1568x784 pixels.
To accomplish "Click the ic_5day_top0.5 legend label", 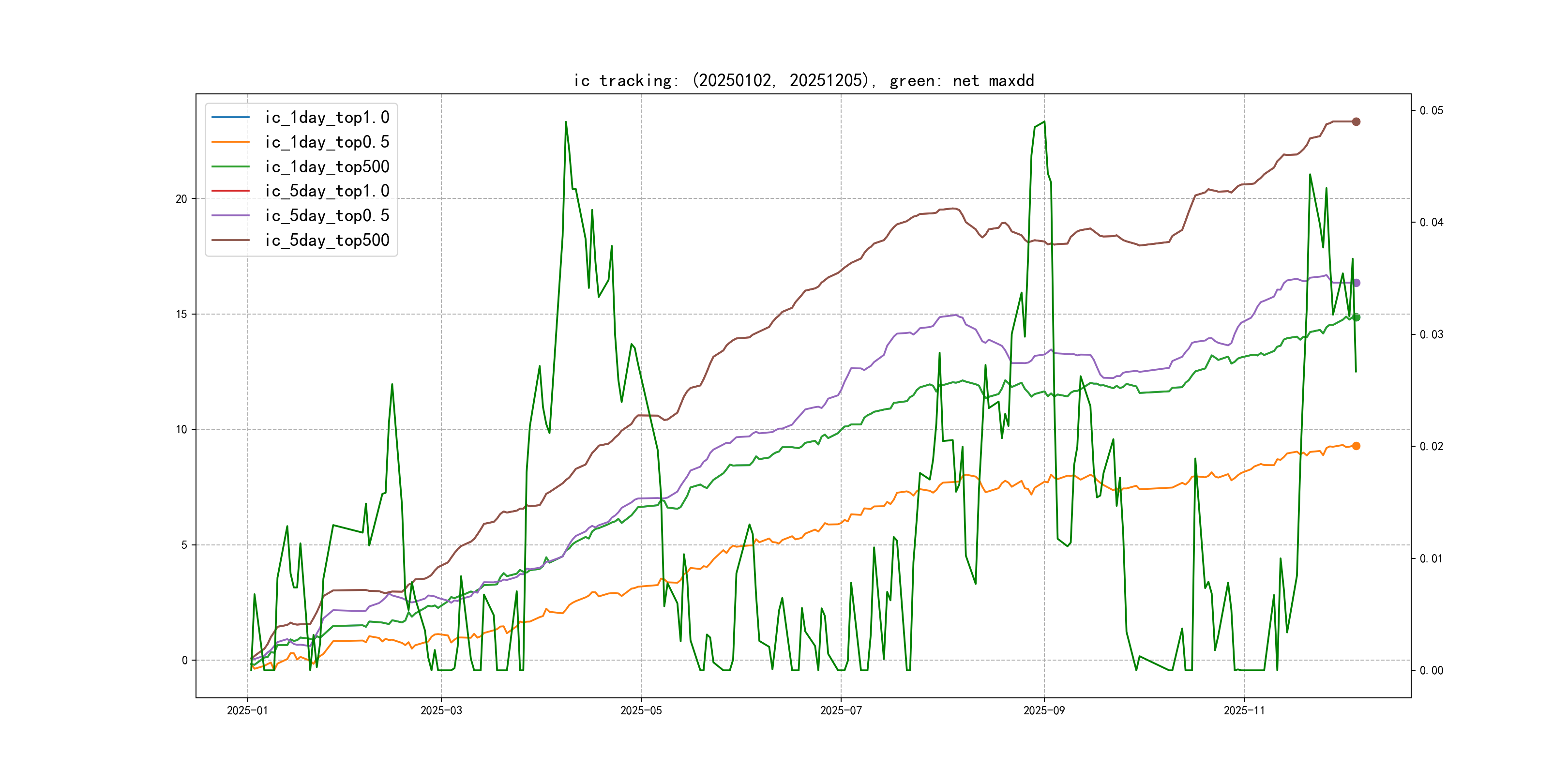I will click(327, 215).
